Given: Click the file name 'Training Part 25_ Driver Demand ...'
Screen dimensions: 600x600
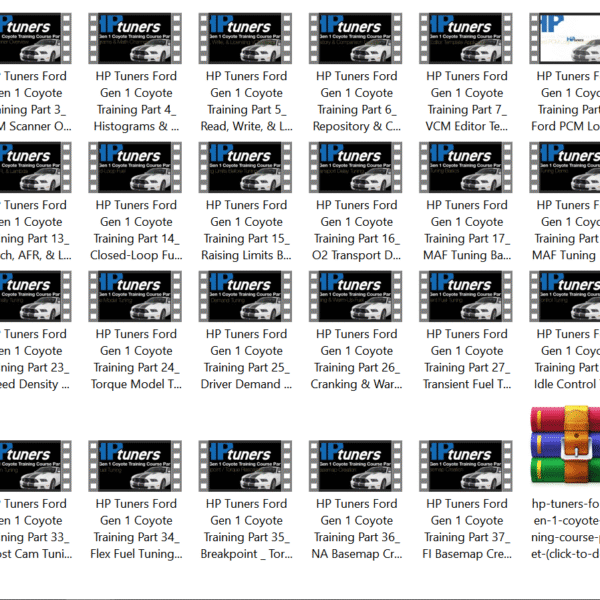Looking at the screenshot, I should 246,376.
